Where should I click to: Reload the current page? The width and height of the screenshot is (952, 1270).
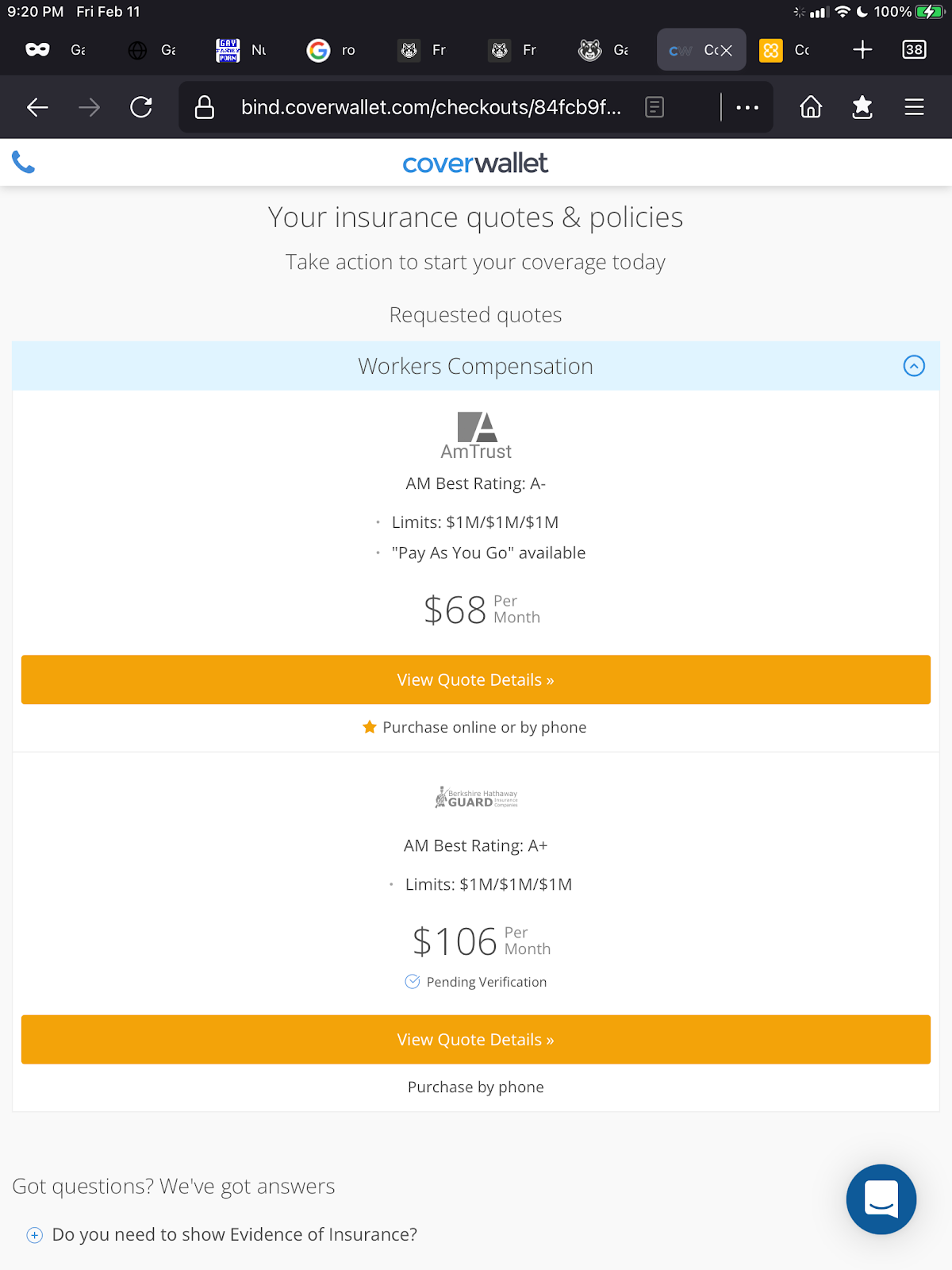(x=141, y=107)
